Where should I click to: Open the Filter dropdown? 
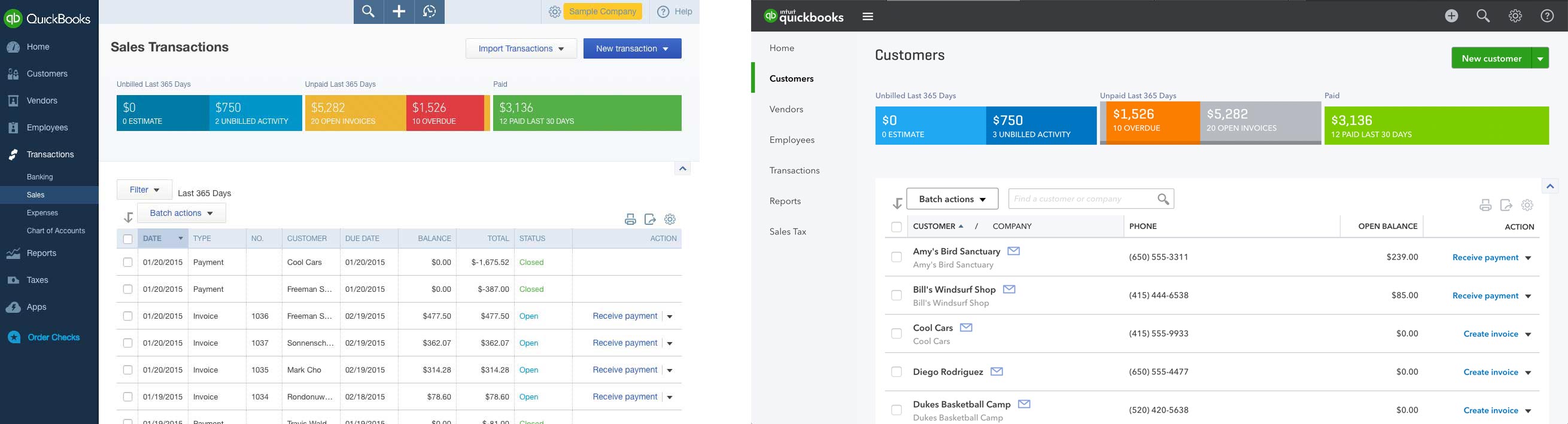click(144, 190)
